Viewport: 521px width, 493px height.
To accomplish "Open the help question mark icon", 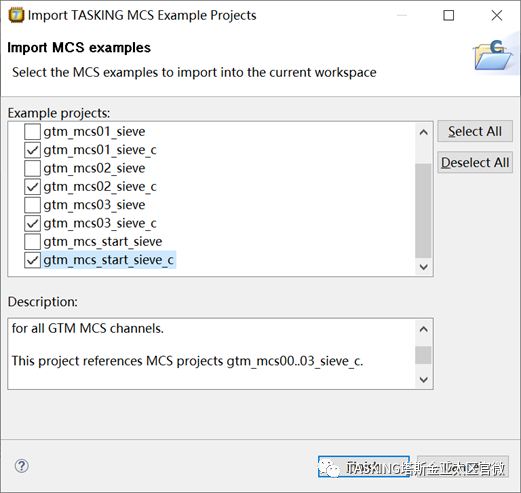I will pyautogui.click(x=22, y=466).
